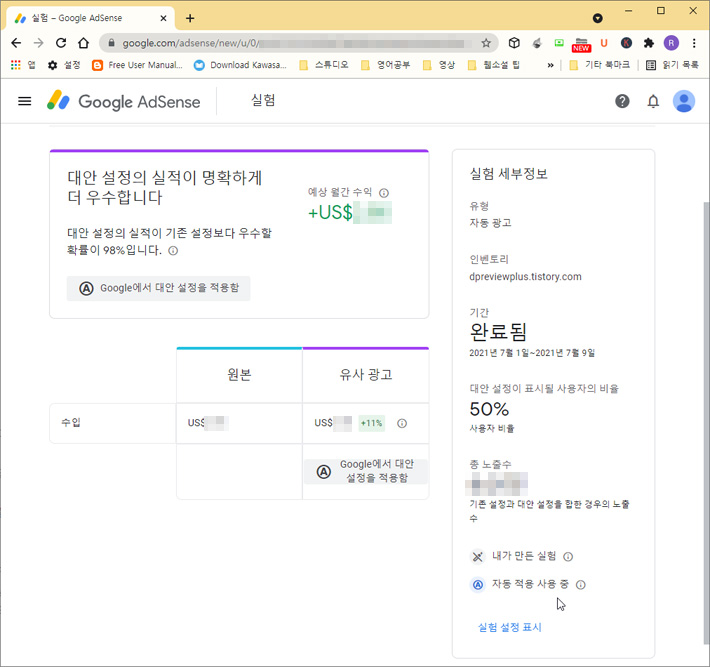Click the dark circle dropdown icon in title bar

(x=598, y=18)
